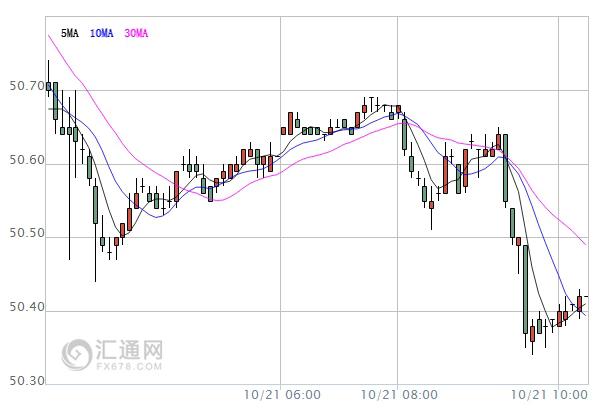
Task: Click the 汇通网 watermark logo icon
Action: (77, 354)
